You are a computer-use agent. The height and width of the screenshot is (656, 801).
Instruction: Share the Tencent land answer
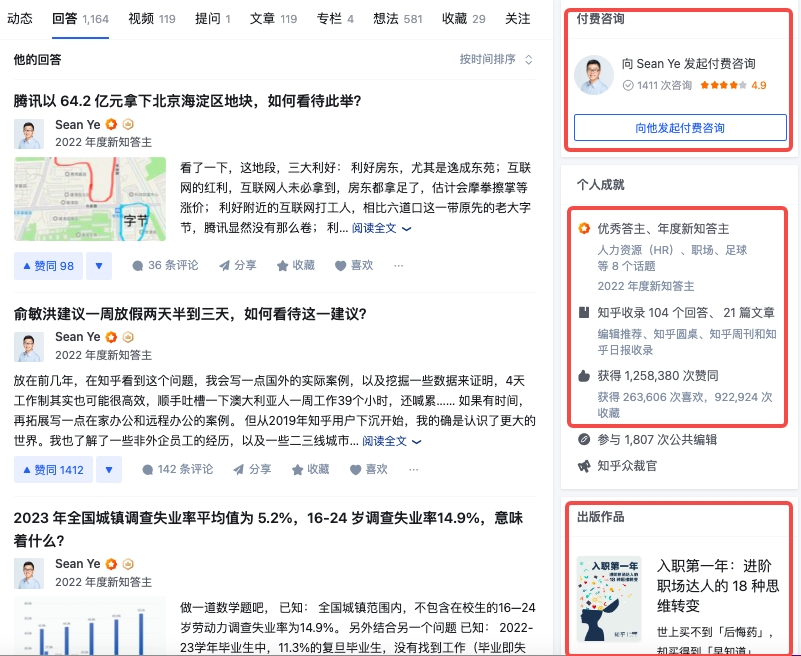238,265
